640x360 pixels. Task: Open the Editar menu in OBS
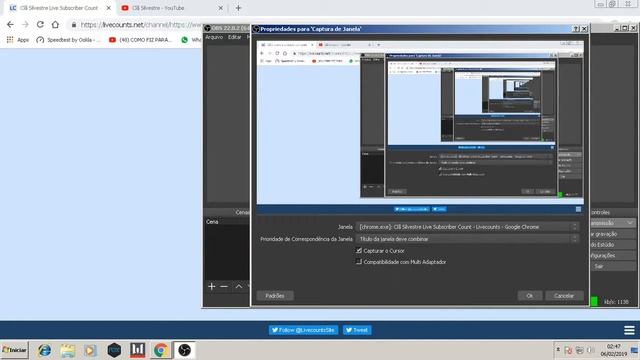tap(235, 37)
